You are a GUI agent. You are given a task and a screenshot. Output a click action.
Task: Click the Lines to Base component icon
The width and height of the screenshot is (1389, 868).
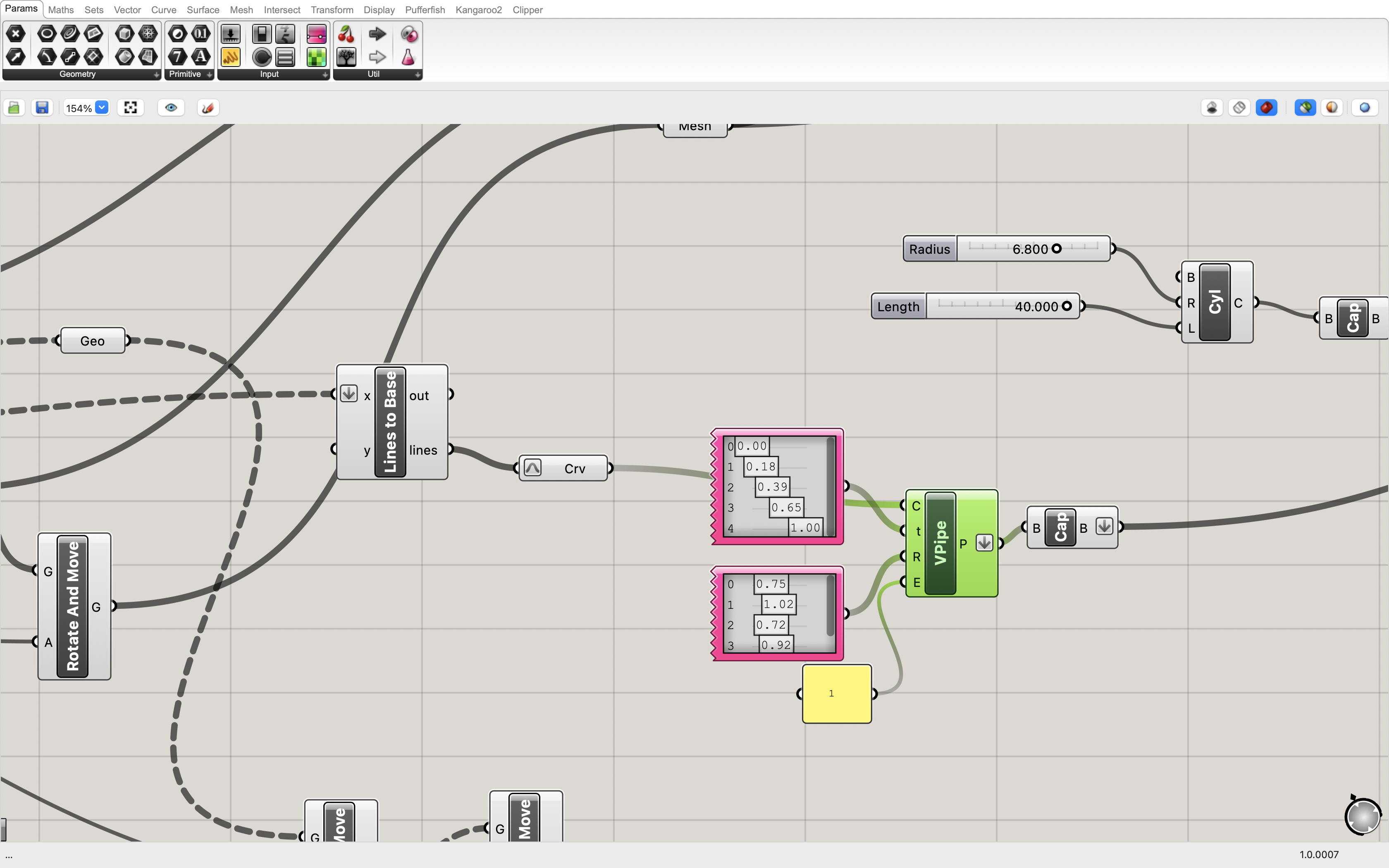coord(389,421)
